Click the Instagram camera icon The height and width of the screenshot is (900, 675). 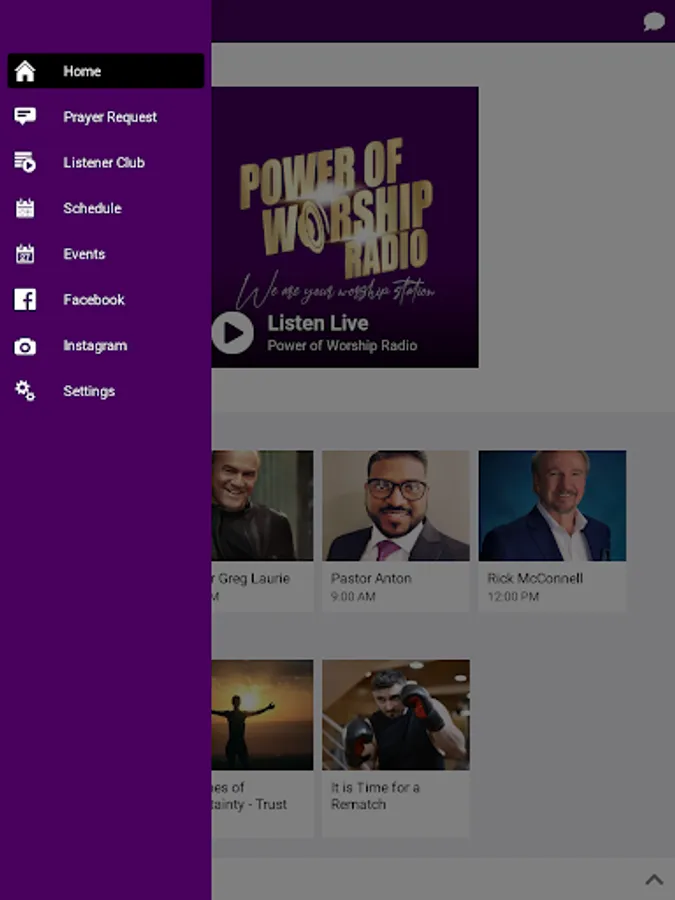tap(25, 346)
